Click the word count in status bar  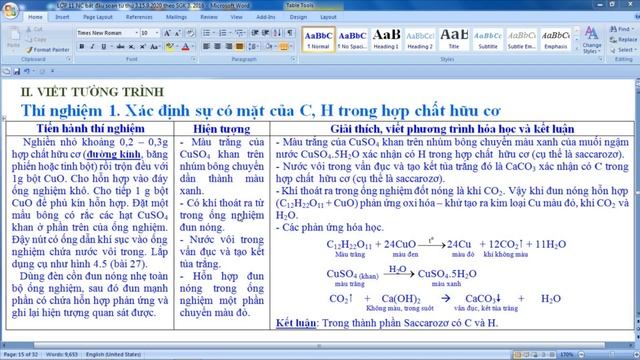[62, 355]
